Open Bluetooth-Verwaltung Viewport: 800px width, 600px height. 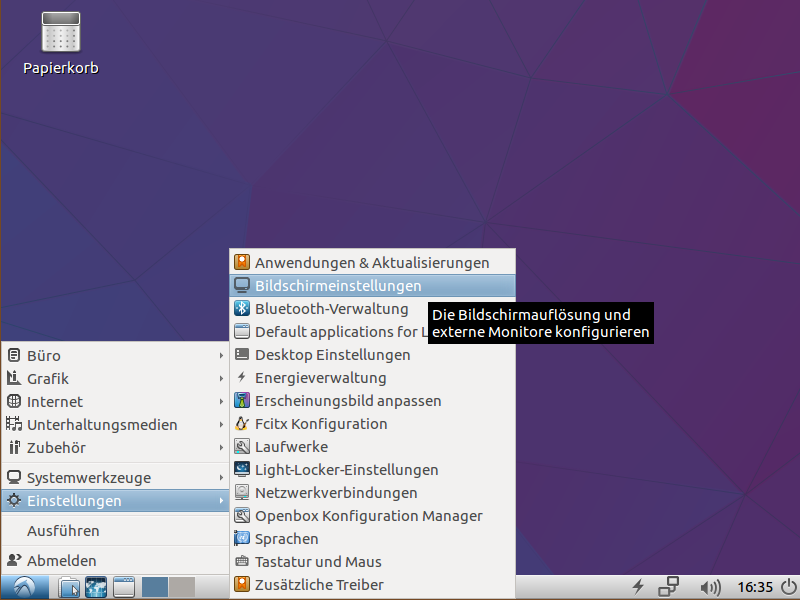point(372,309)
